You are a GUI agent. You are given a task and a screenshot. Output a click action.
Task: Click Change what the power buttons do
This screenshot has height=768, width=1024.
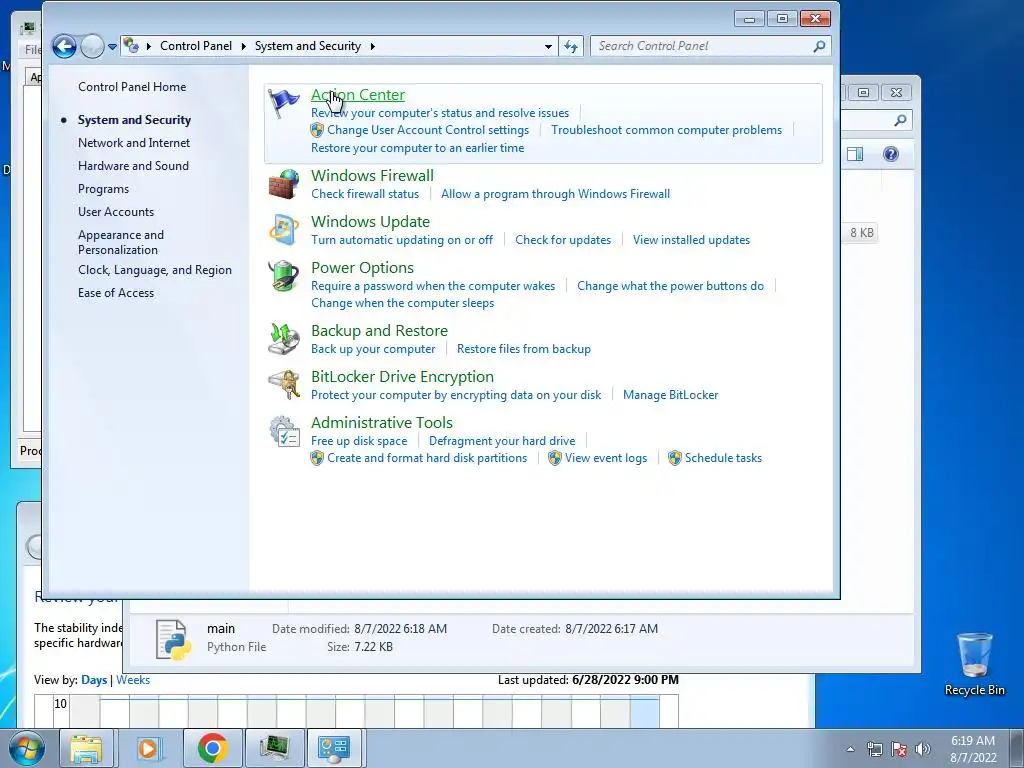coord(670,285)
